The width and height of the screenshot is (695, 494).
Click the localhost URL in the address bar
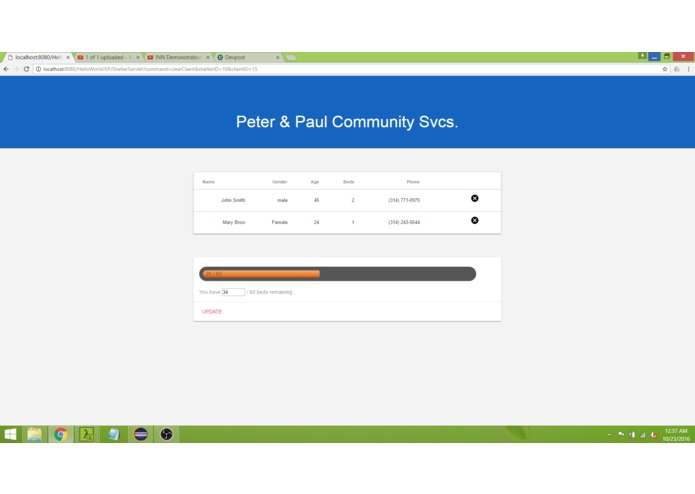(x=150, y=69)
